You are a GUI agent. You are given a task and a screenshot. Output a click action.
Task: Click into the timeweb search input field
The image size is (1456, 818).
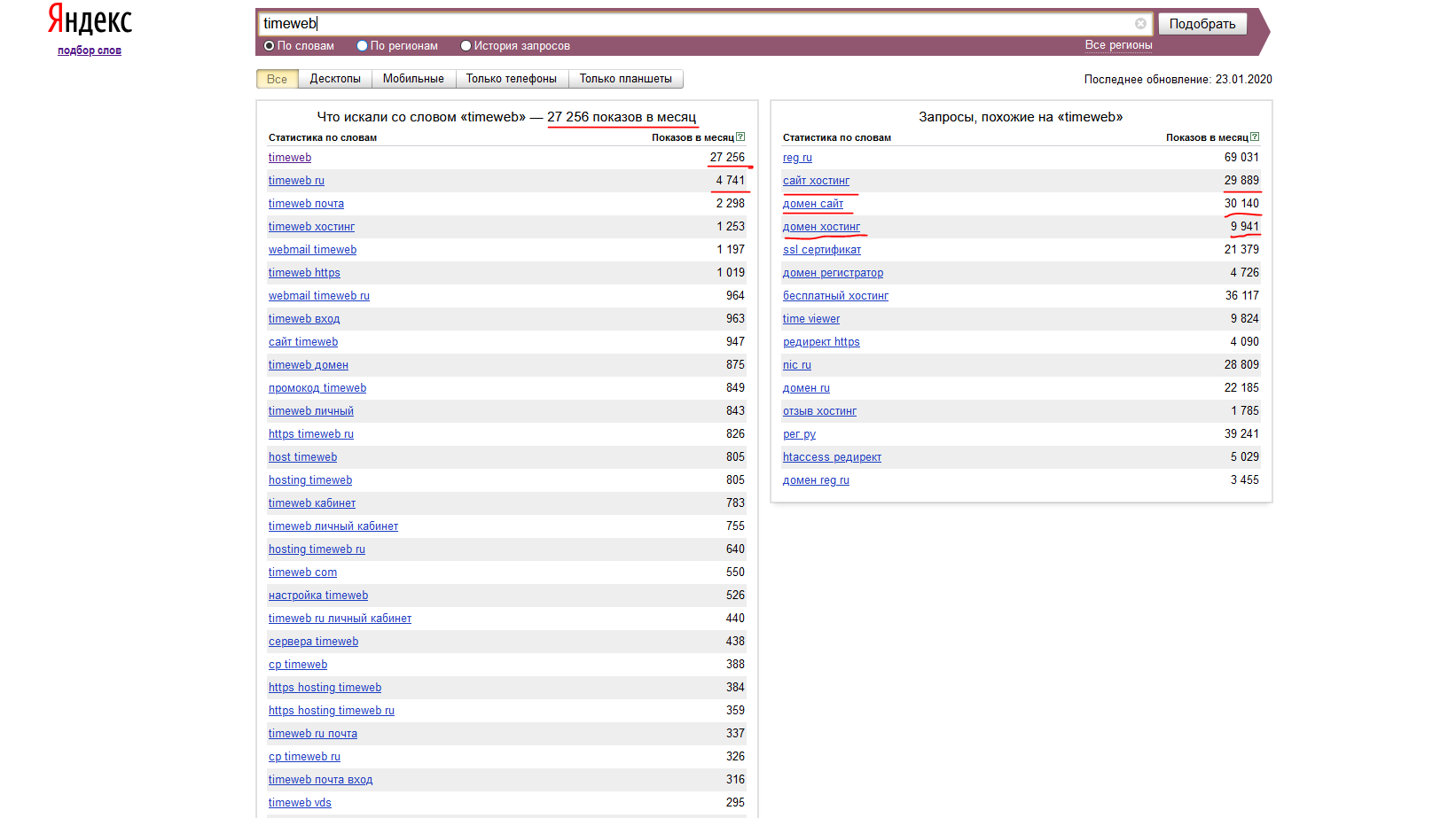click(x=692, y=24)
